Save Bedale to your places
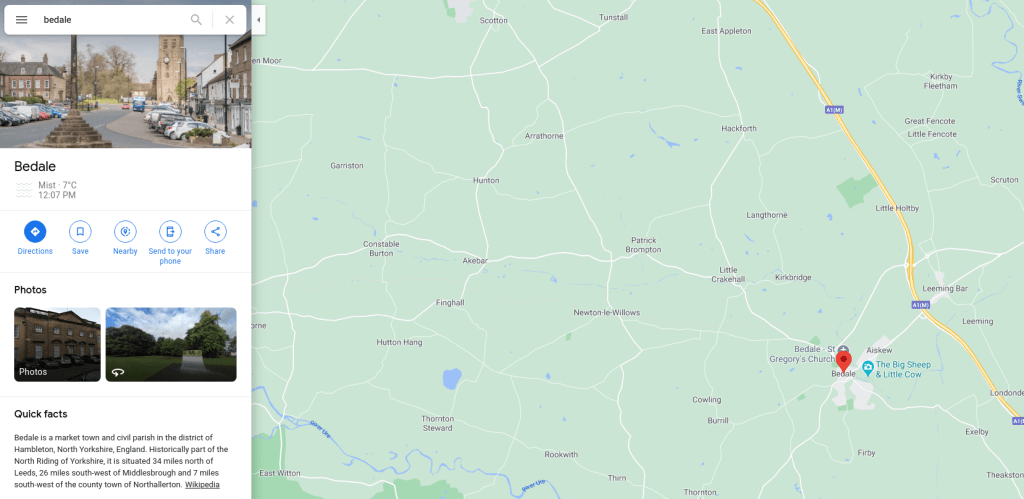Viewport: 1024px width, 499px height. [x=80, y=231]
